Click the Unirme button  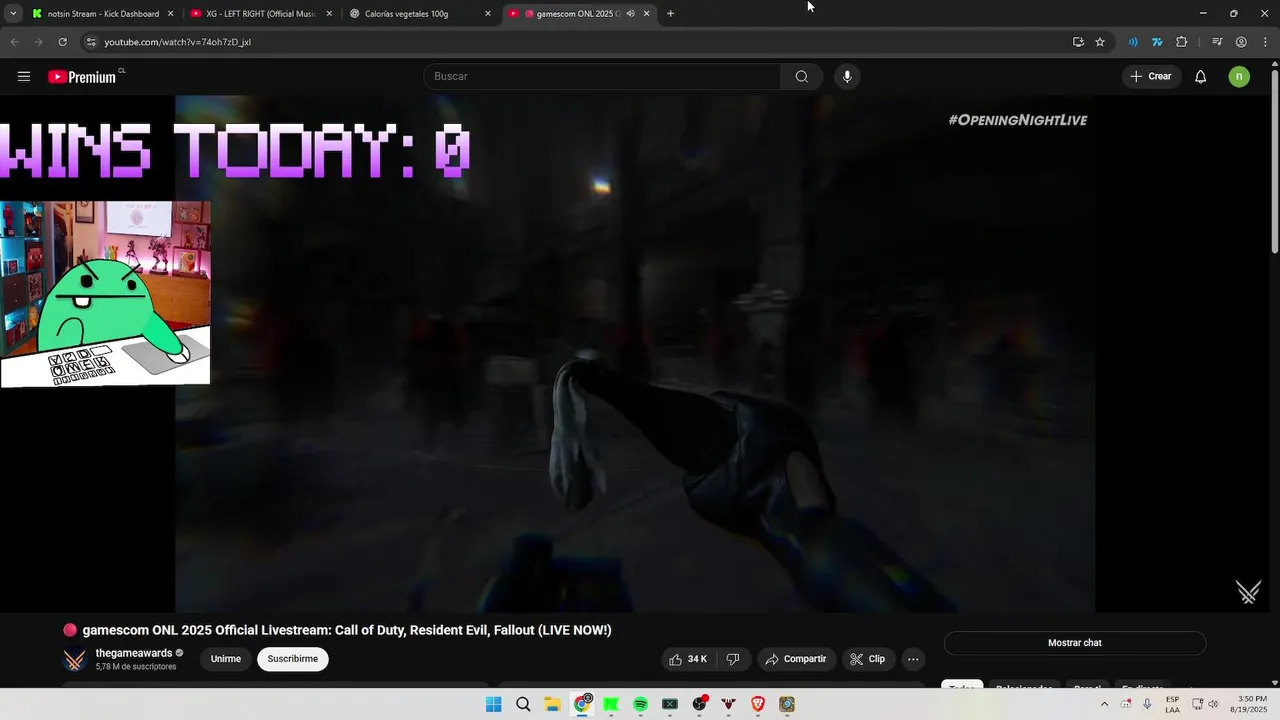(x=226, y=659)
